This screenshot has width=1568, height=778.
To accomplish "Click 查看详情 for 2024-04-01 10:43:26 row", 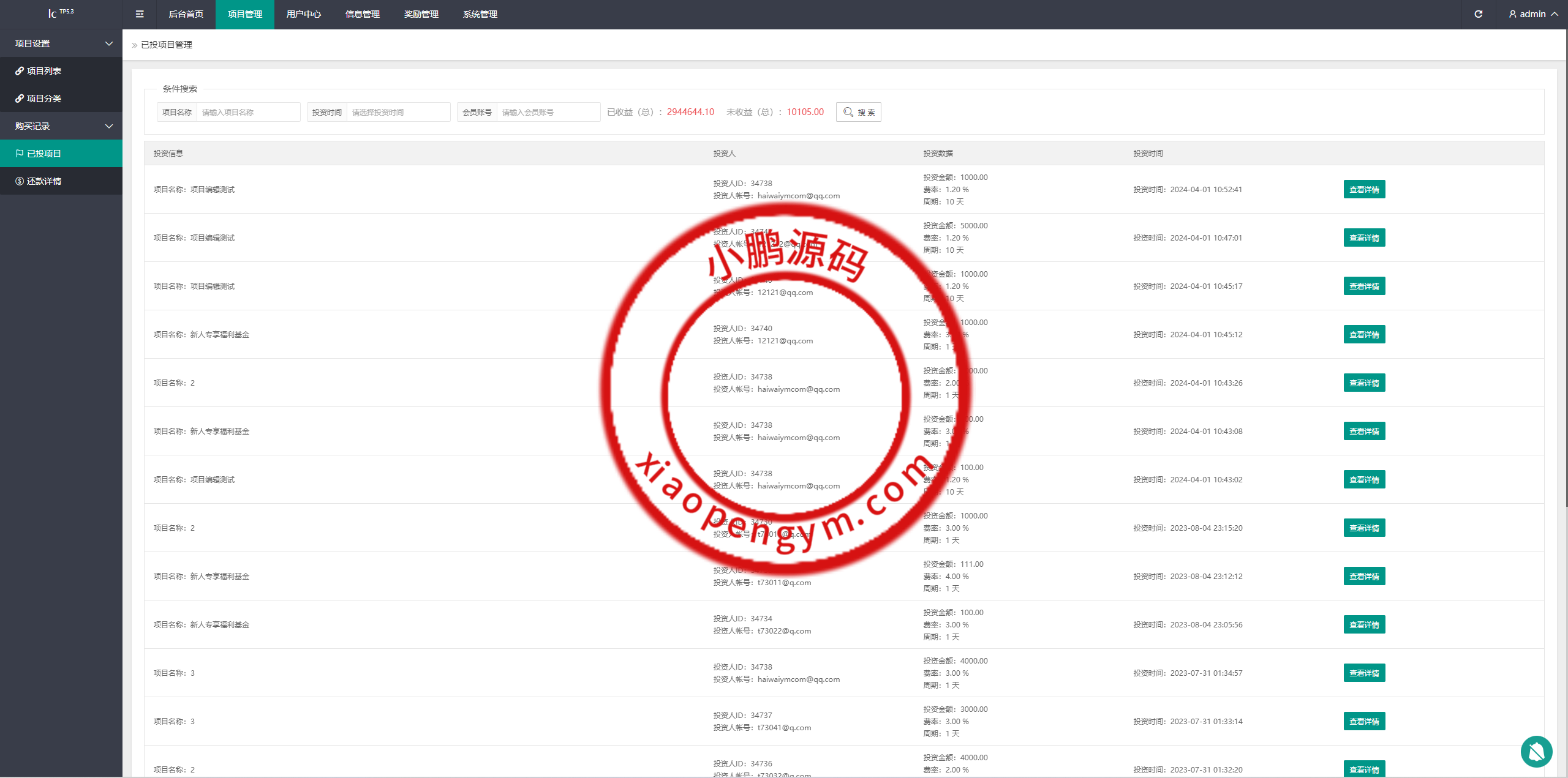I will click(x=1364, y=383).
